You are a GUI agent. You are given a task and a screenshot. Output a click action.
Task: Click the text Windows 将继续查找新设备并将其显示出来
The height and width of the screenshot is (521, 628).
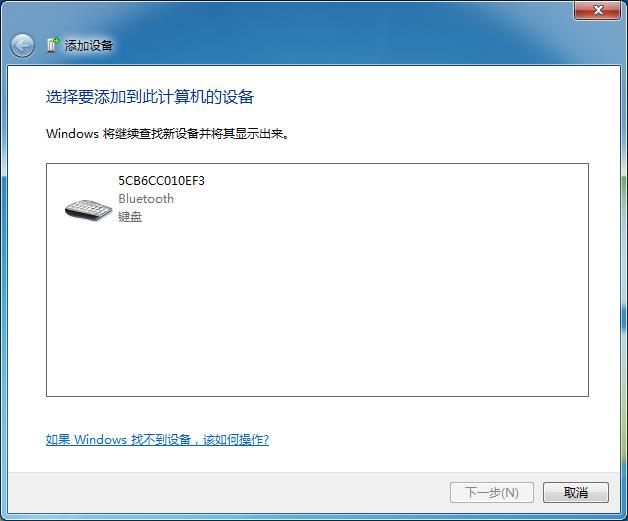click(x=167, y=133)
